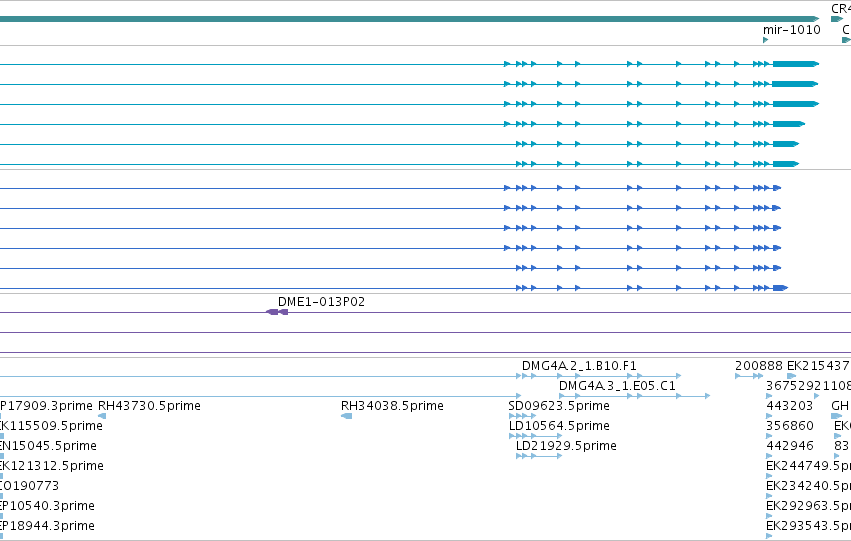Click the LD10564.5prime EST label
This screenshot has height=541, width=851.
click(559, 426)
